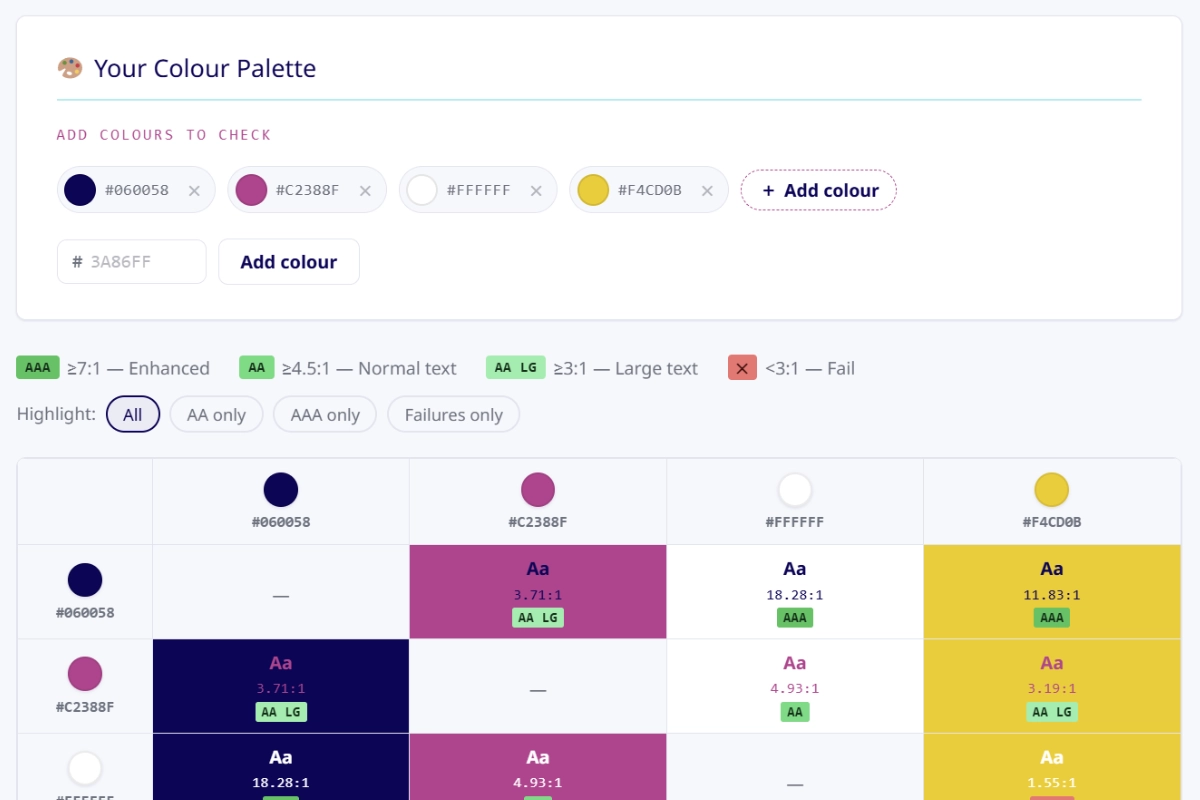Remove the #FFFFFF colour chip

click(x=536, y=190)
